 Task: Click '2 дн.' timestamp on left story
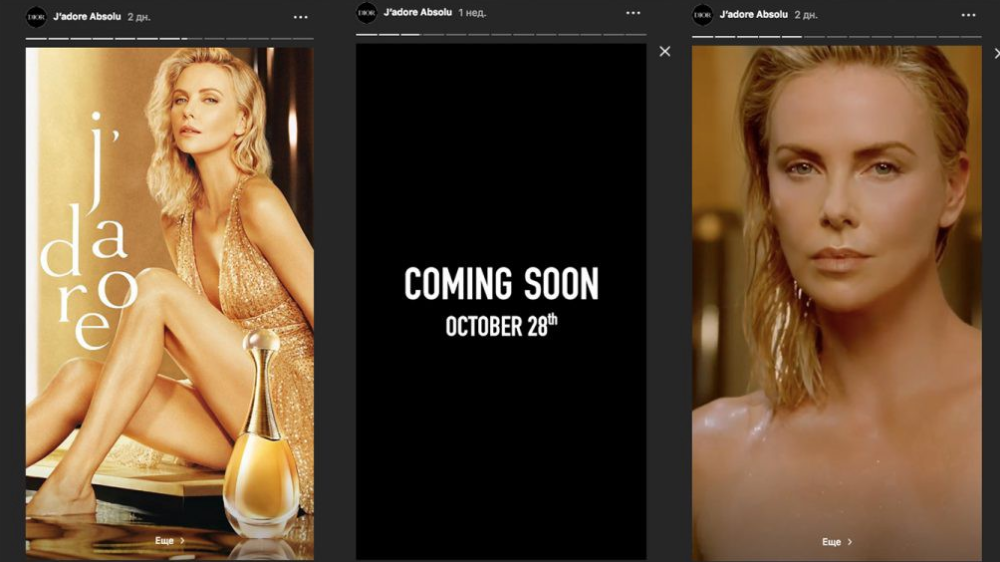138,17
